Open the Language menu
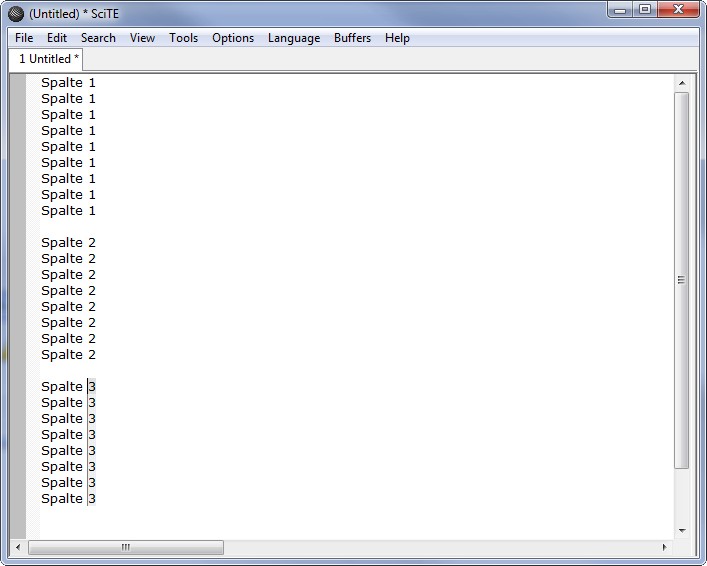Viewport: 707px width, 566px height. (x=294, y=38)
